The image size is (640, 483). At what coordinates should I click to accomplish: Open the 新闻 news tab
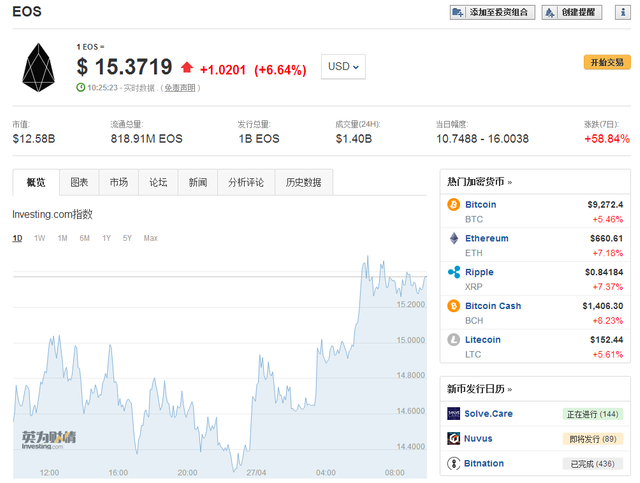pyautogui.click(x=198, y=183)
